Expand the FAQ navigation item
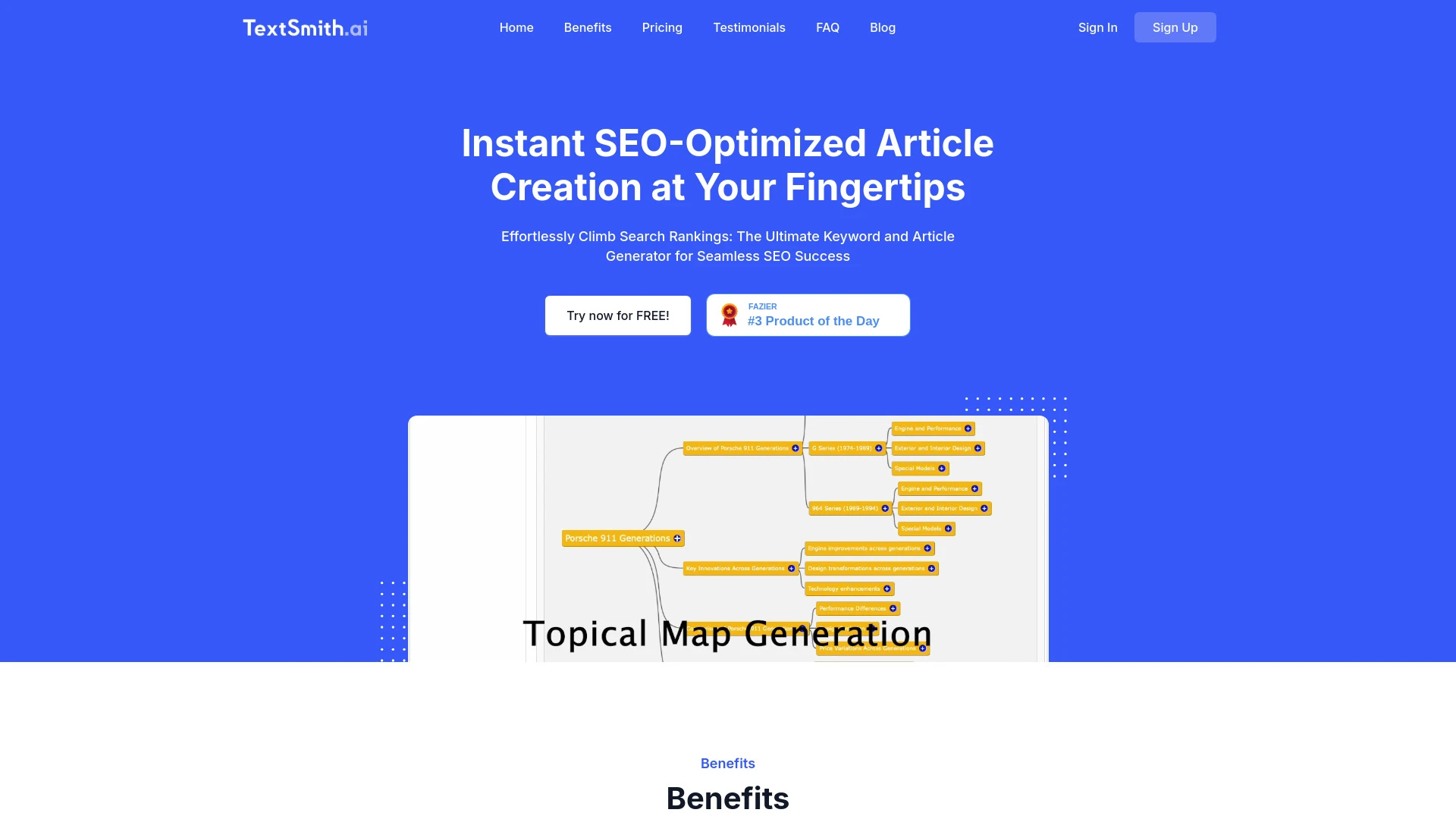 pos(827,27)
